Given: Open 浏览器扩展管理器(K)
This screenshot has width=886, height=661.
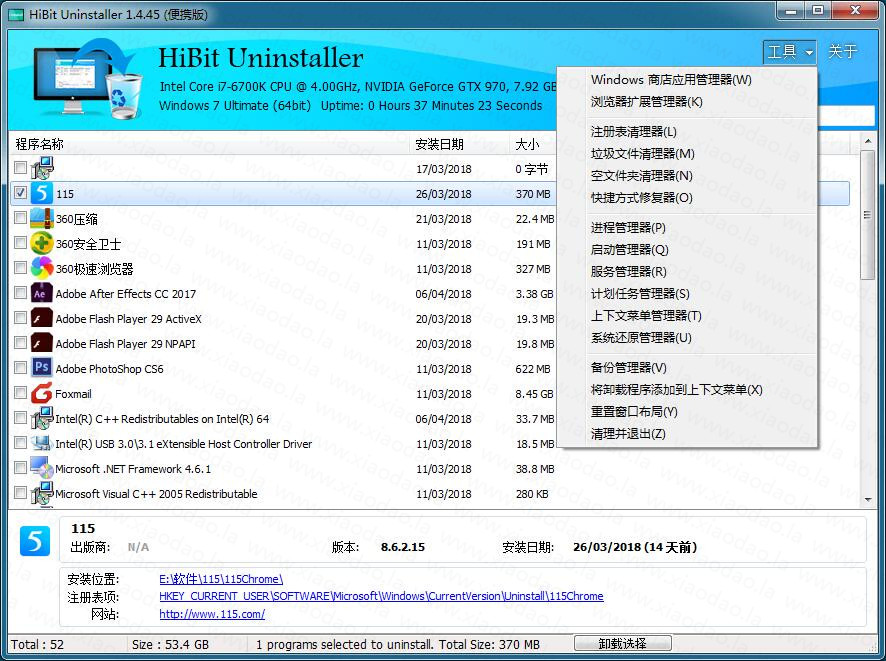Looking at the screenshot, I should tap(646, 102).
